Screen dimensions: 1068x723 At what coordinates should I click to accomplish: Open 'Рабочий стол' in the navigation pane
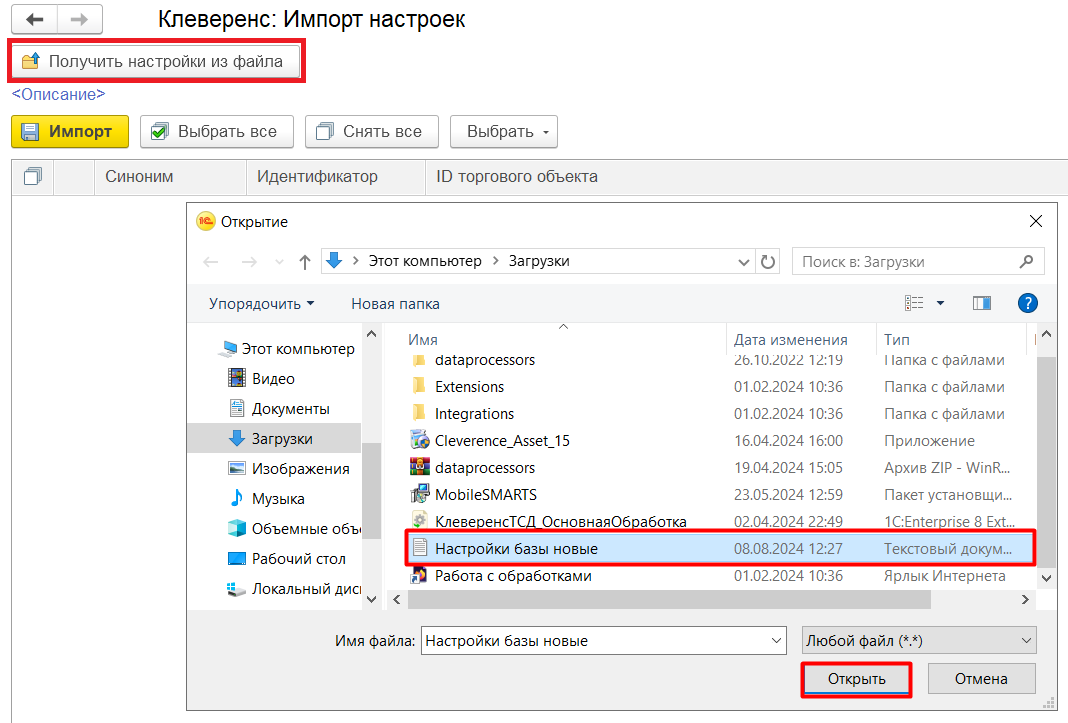[x=287, y=559]
